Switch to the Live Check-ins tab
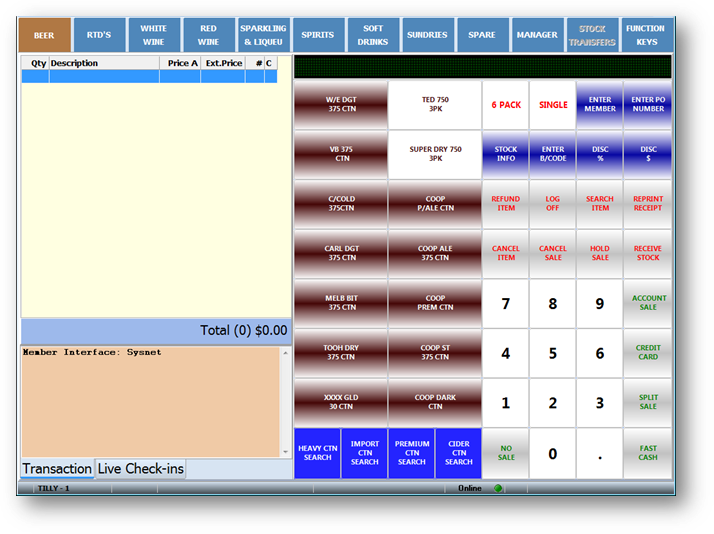This screenshot has width=714, height=534. (x=140, y=469)
